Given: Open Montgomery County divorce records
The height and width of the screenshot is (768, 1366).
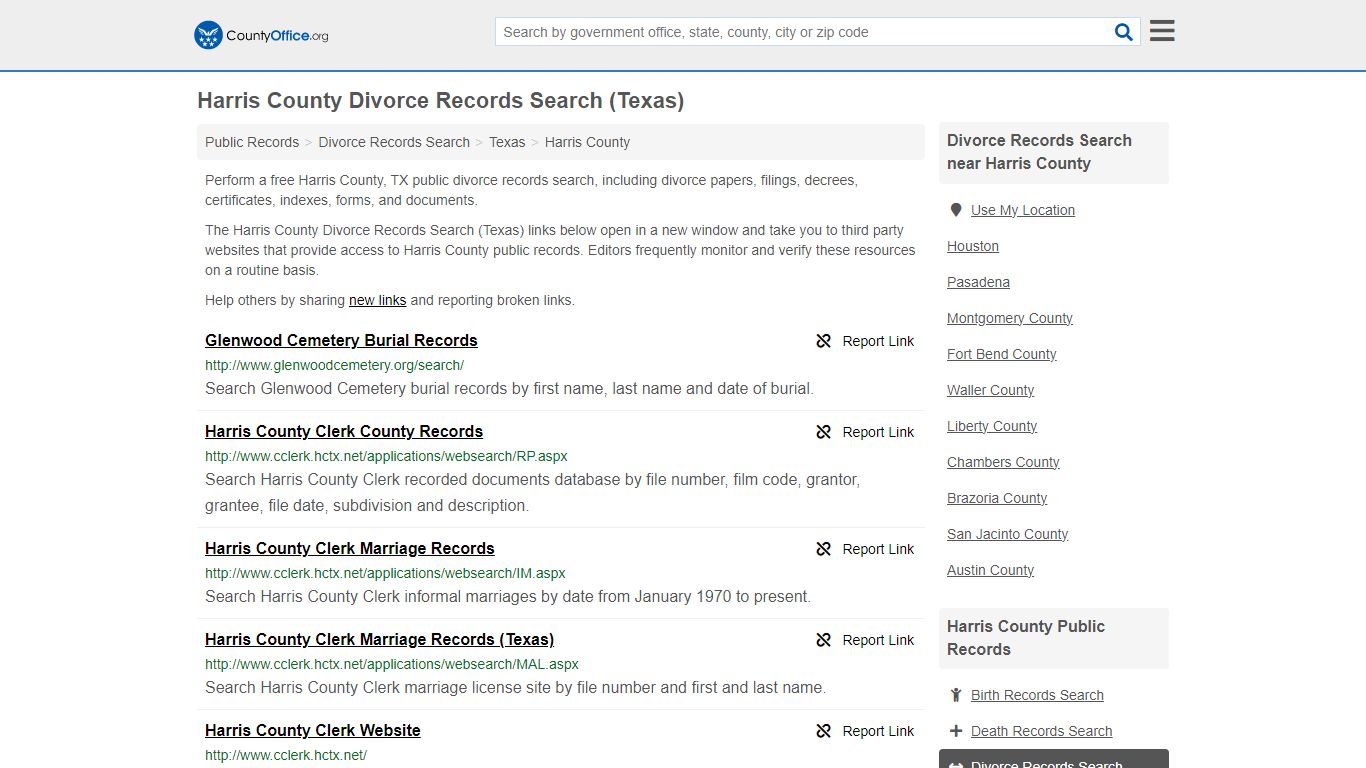Looking at the screenshot, I should (x=1010, y=318).
